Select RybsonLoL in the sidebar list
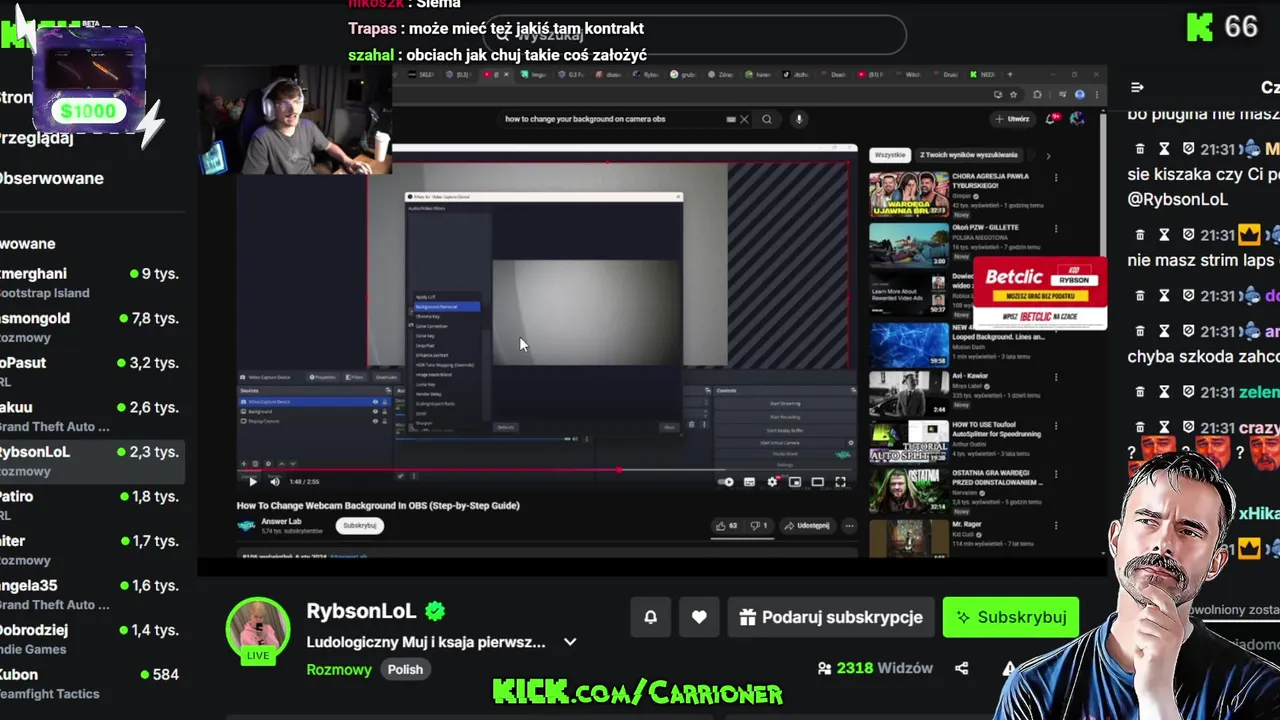 pyautogui.click(x=90, y=461)
